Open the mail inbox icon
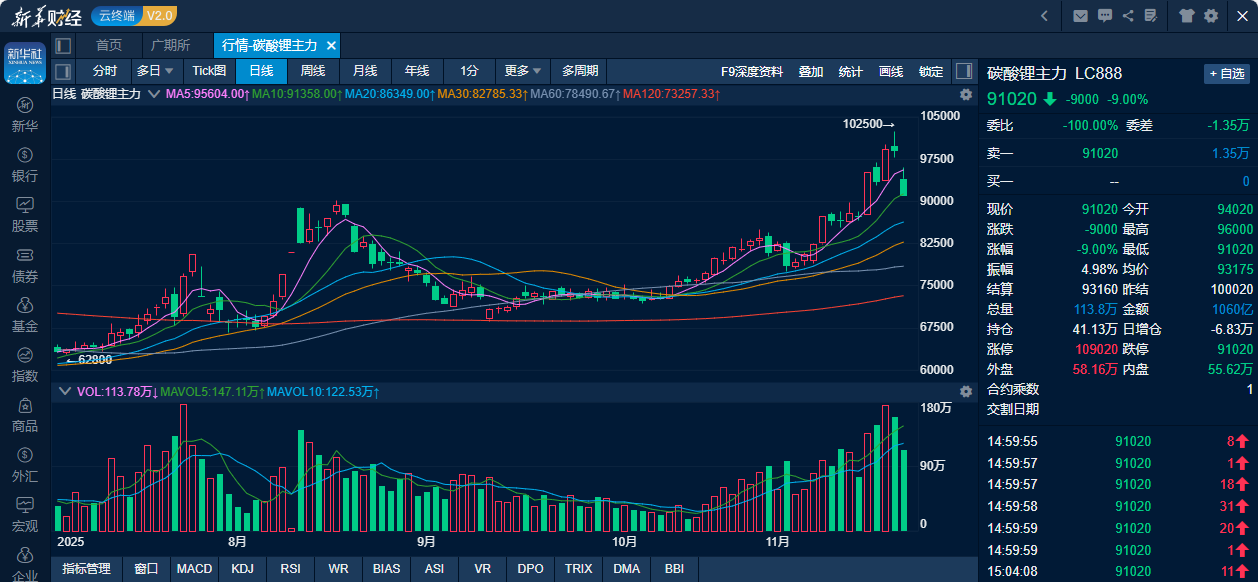1258x582 pixels. click(1080, 15)
